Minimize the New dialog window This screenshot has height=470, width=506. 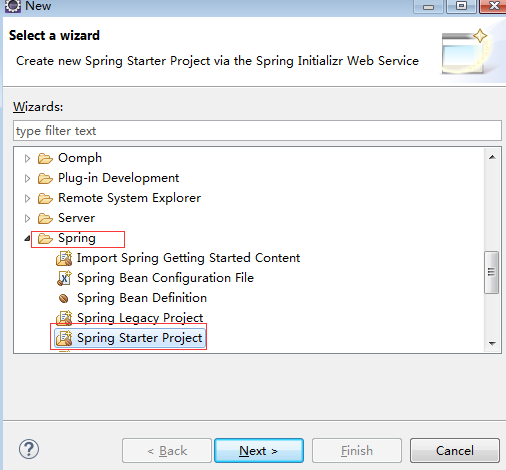pos(428,7)
